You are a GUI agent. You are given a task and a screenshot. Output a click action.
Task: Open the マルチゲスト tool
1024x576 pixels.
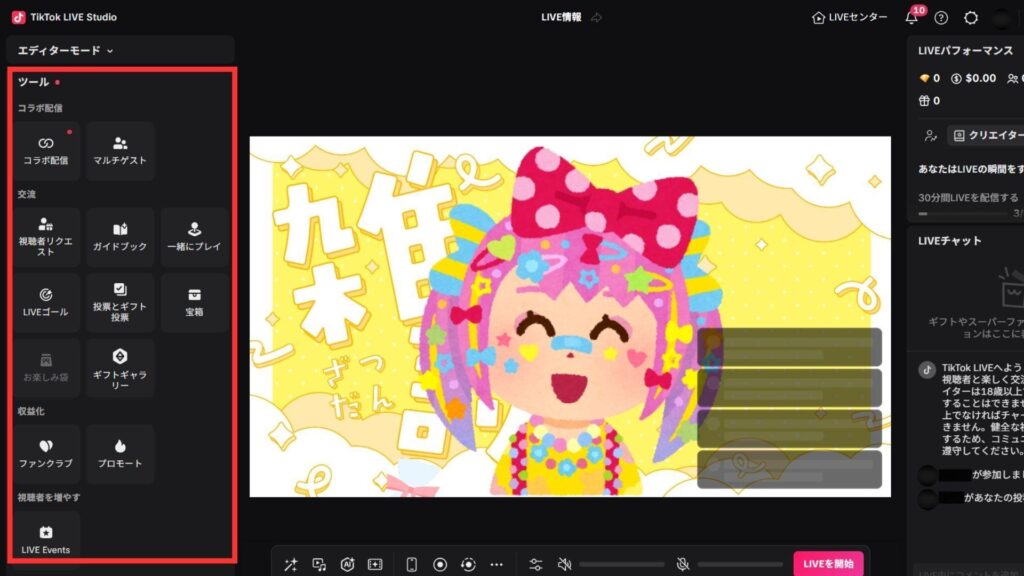(120, 151)
